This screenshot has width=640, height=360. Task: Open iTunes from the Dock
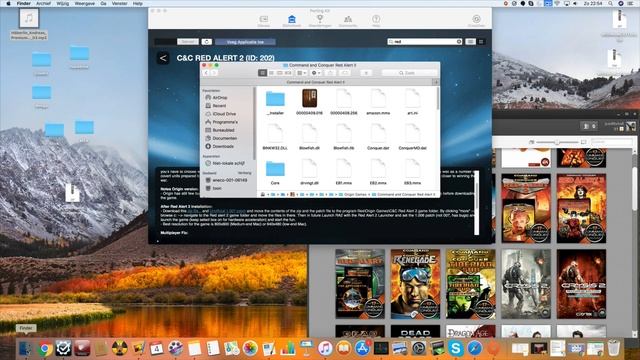[325, 349]
